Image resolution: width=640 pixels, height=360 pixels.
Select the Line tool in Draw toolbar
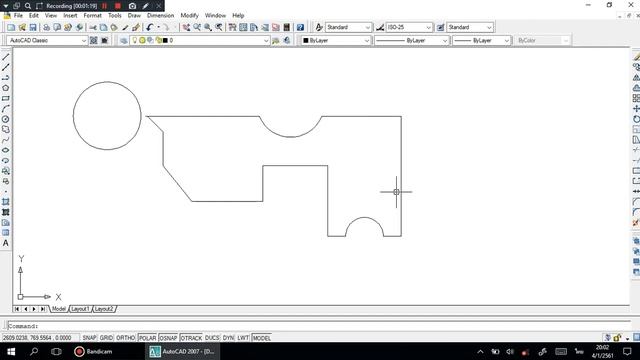coord(6,57)
